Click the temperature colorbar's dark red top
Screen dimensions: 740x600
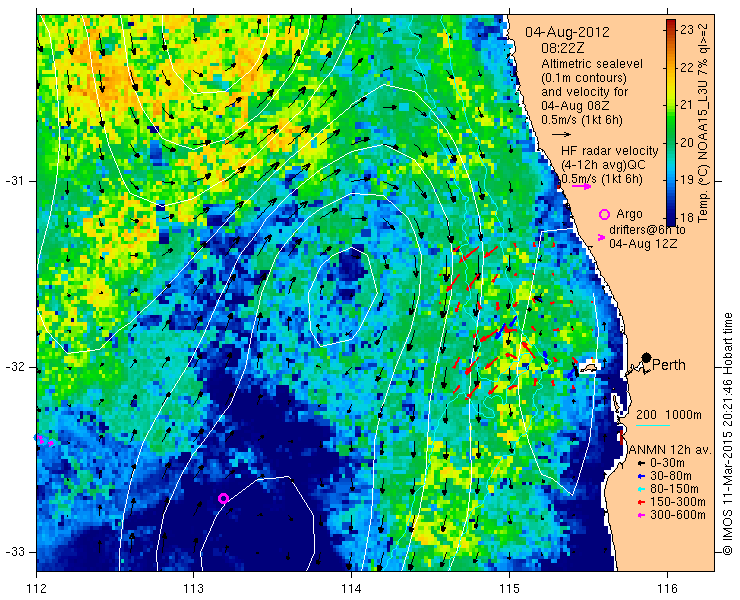671,24
